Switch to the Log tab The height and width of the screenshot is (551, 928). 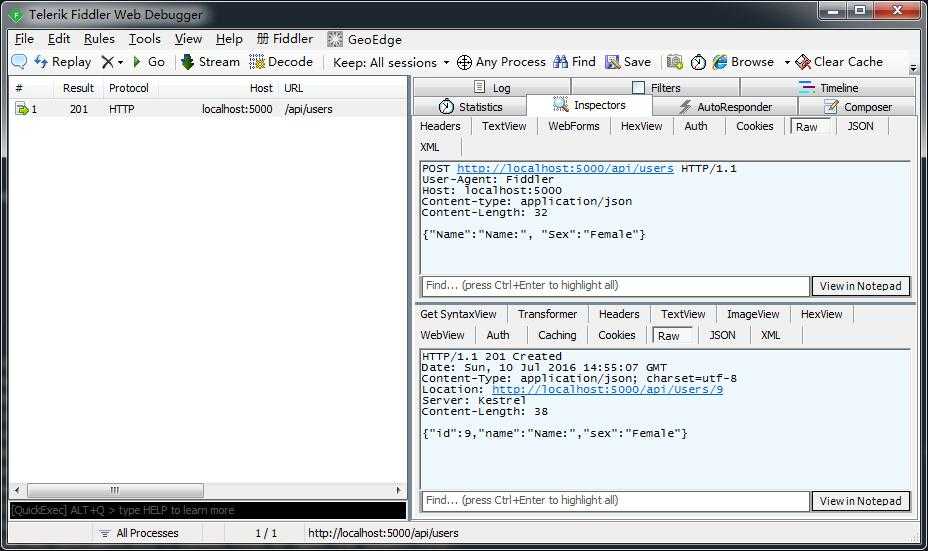492,88
